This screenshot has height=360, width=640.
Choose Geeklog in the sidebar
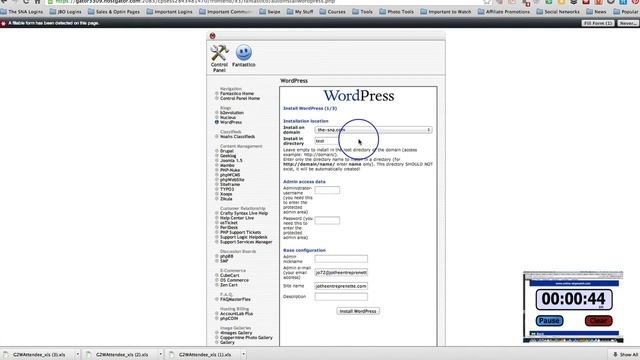228,156
